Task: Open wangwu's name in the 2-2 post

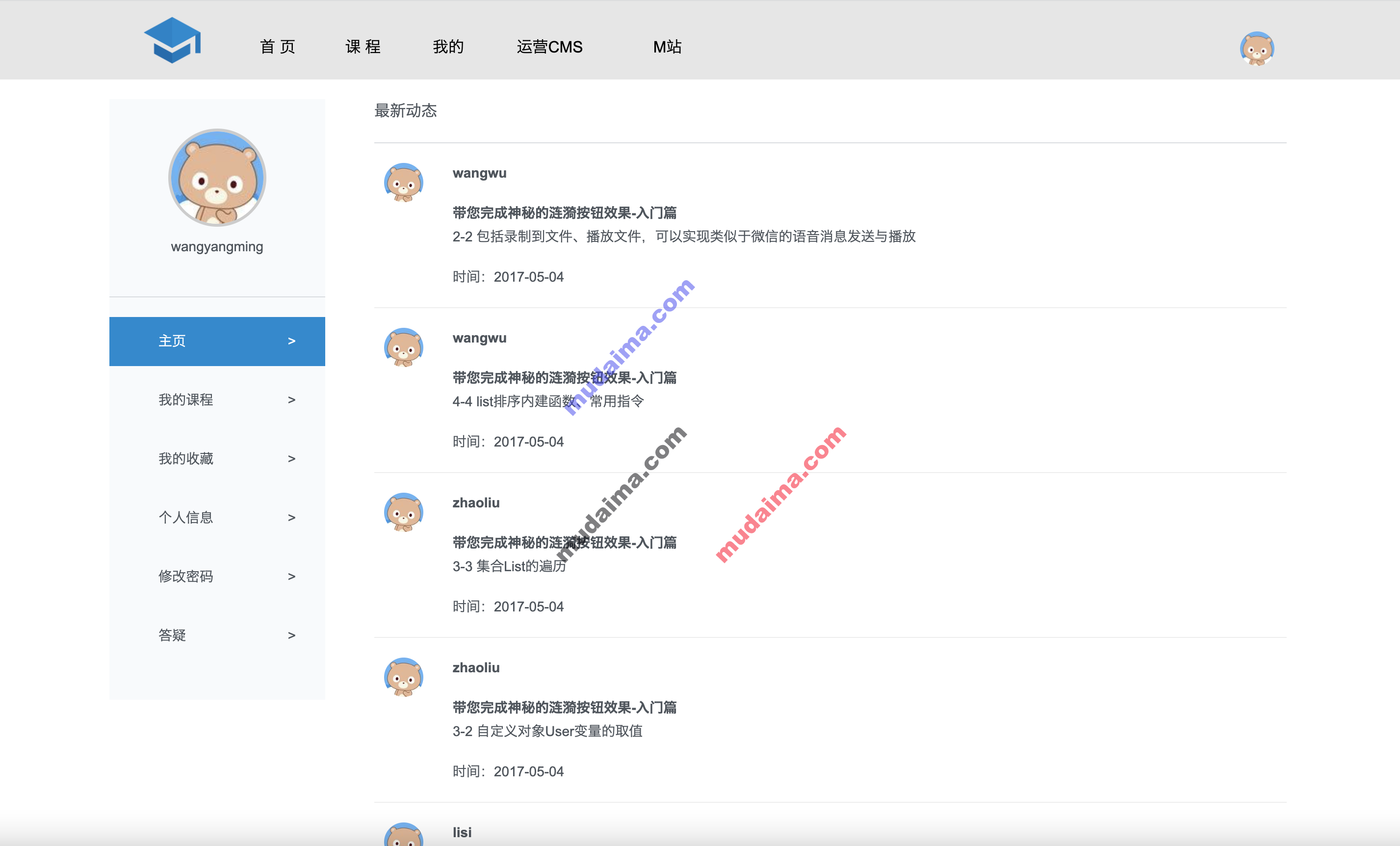Action: coord(480,173)
